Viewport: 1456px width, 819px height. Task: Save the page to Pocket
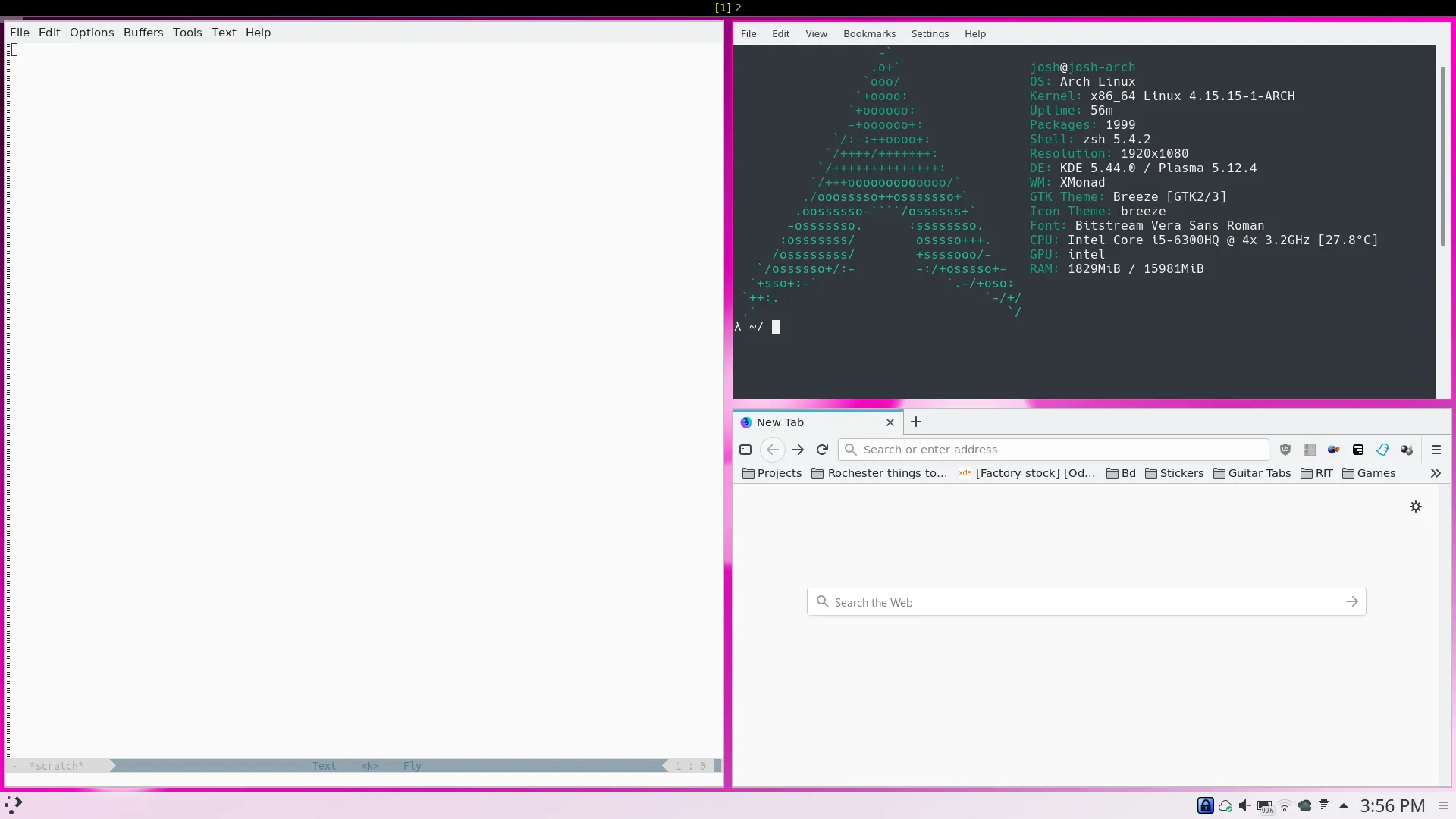[1358, 450]
